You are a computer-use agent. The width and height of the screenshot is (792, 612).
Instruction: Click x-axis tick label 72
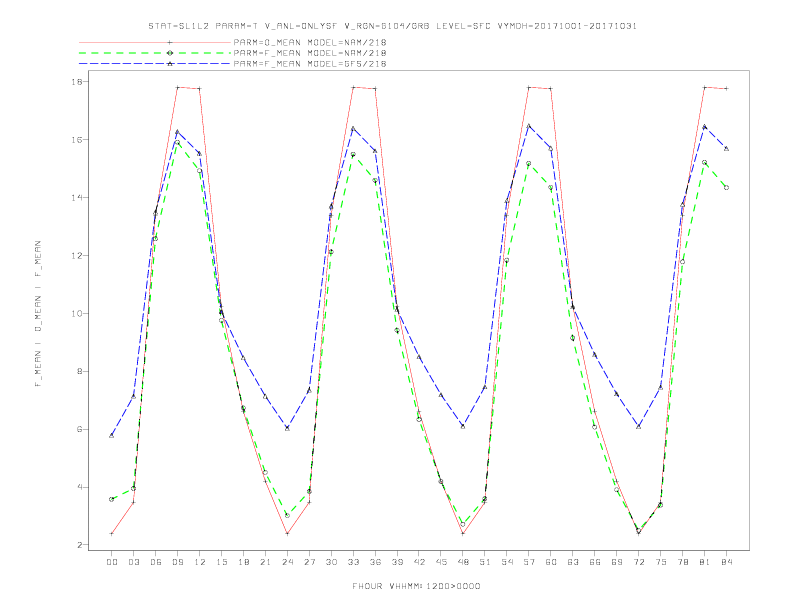[x=638, y=562]
